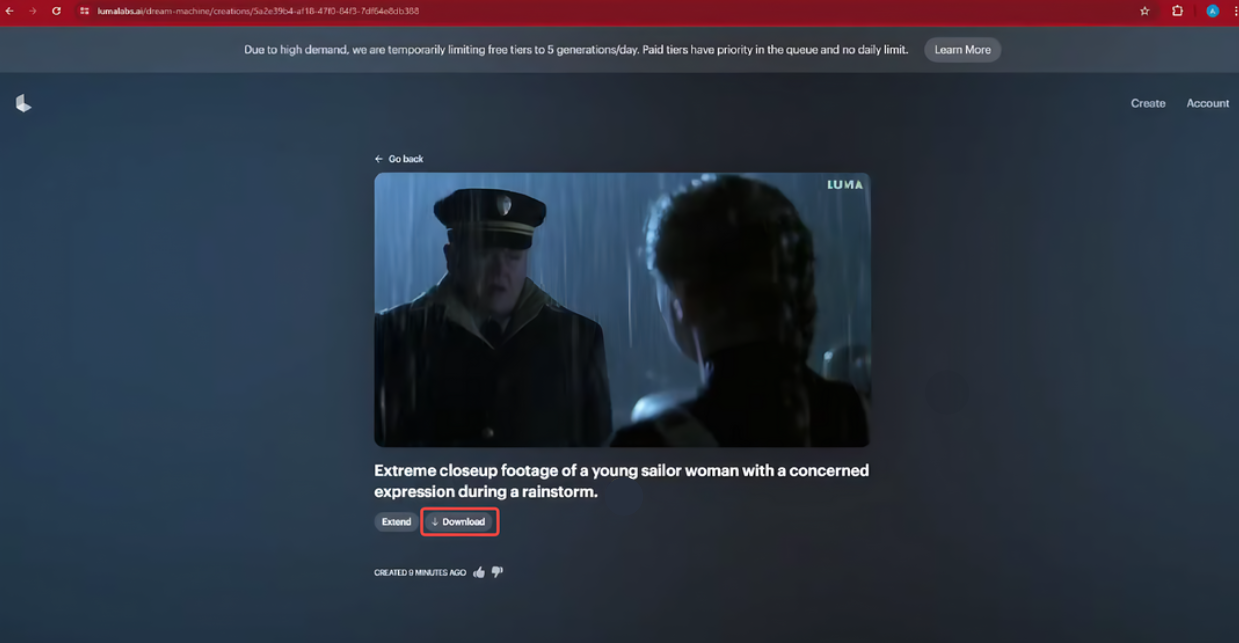
Task: Click the browser forward navigation arrow
Action: coord(34,12)
